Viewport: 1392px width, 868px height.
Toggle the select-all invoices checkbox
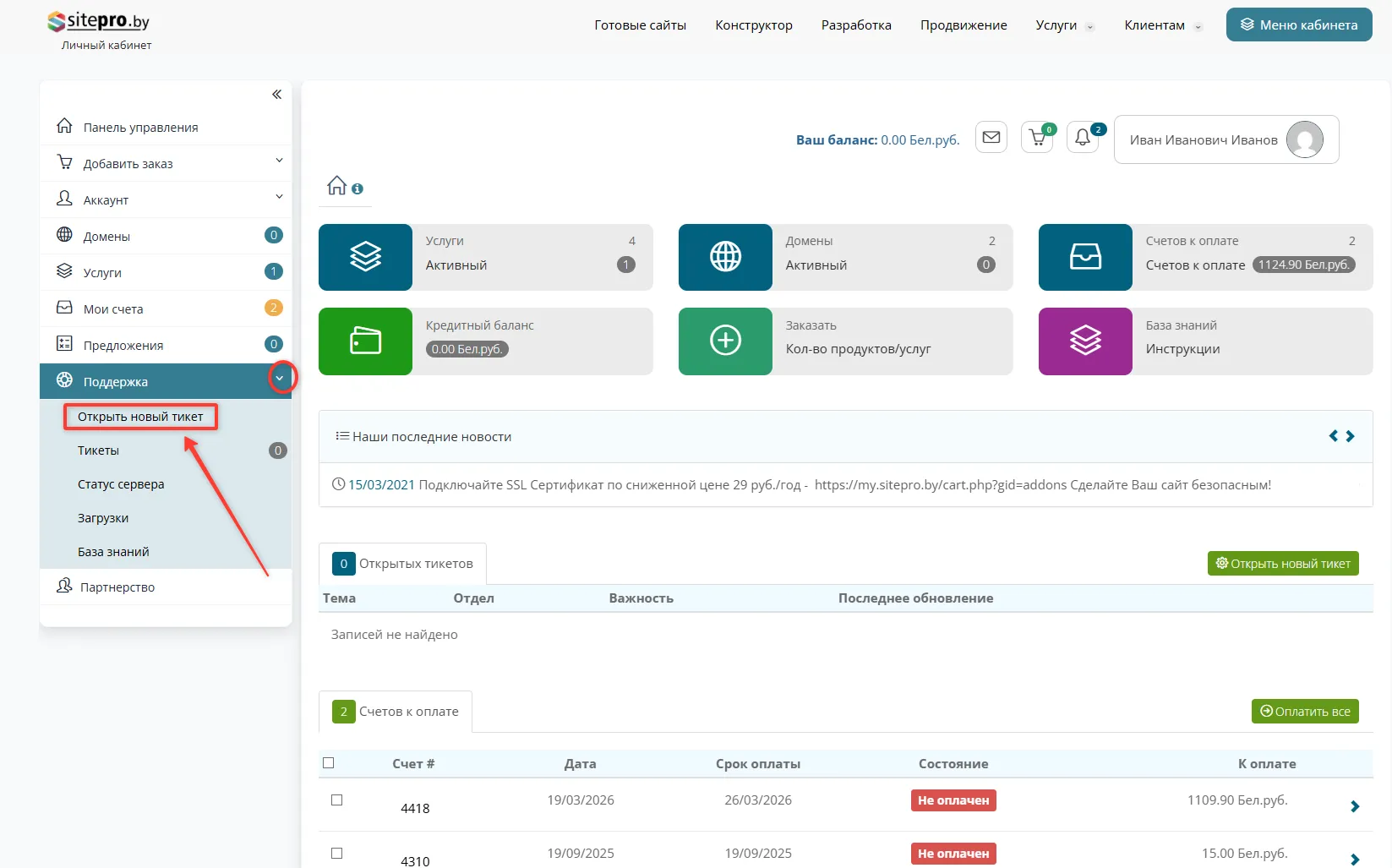pos(329,763)
